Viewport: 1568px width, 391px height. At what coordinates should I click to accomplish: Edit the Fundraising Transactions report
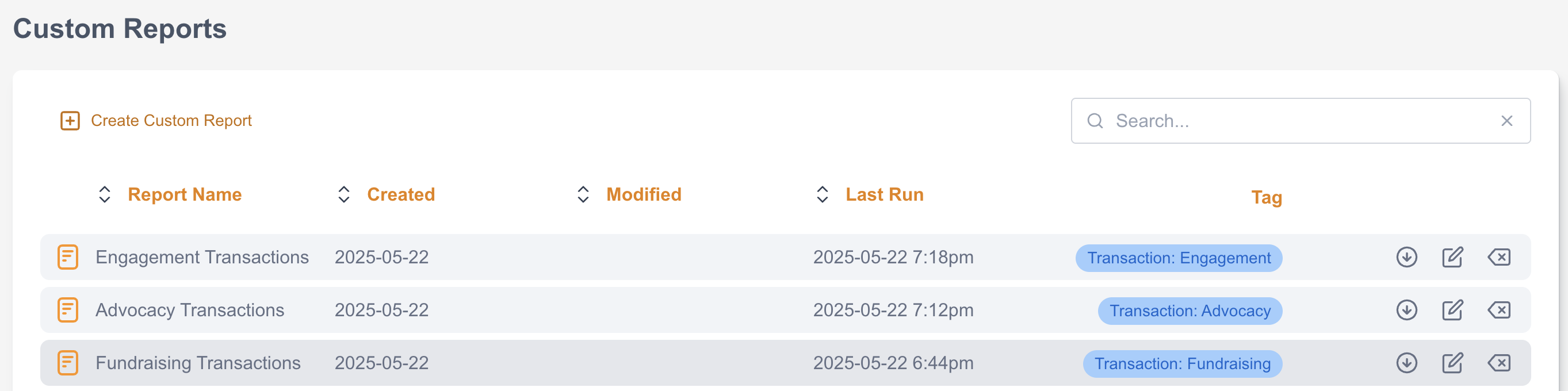(1452, 363)
